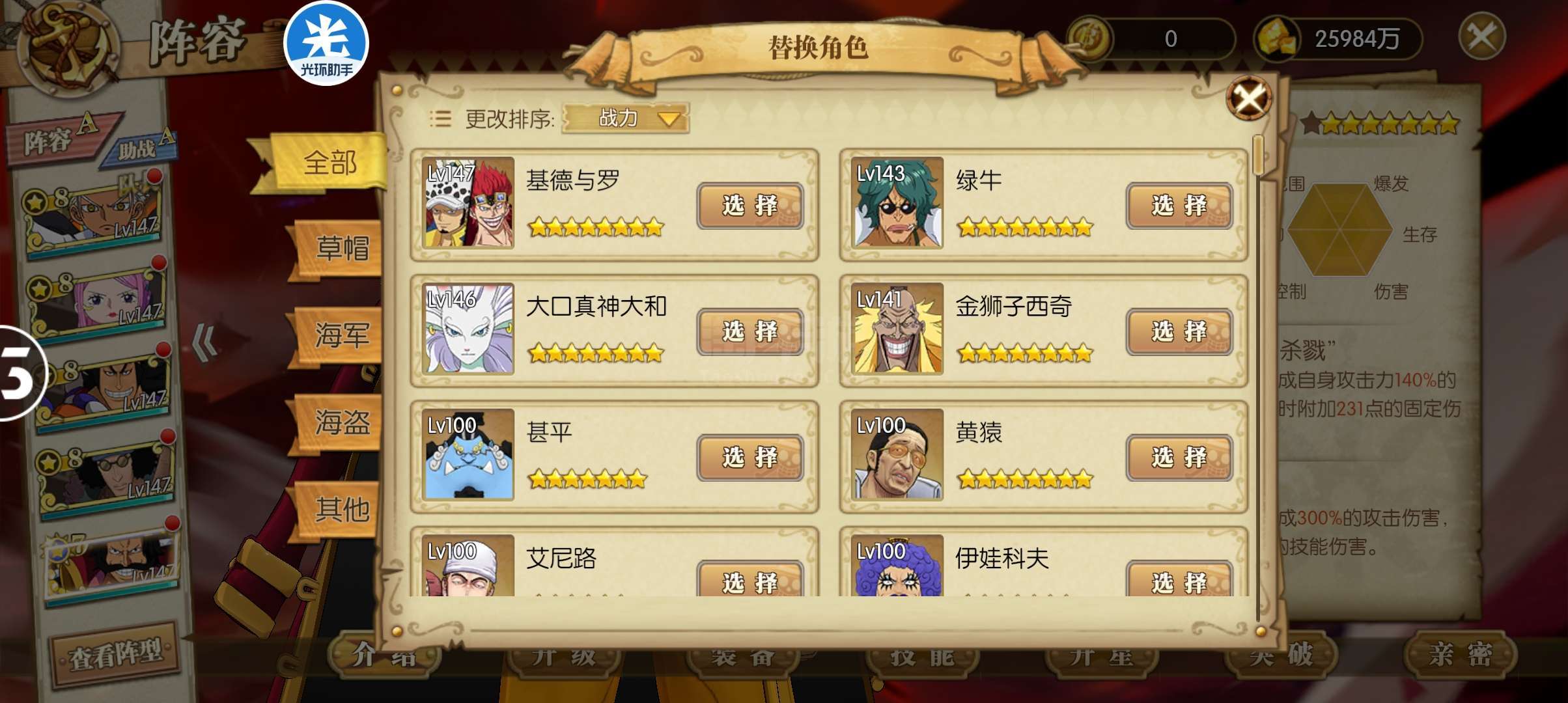Viewport: 1568px width, 703px height.
Task: Select 基德与罗 character portrait
Action: (468, 202)
